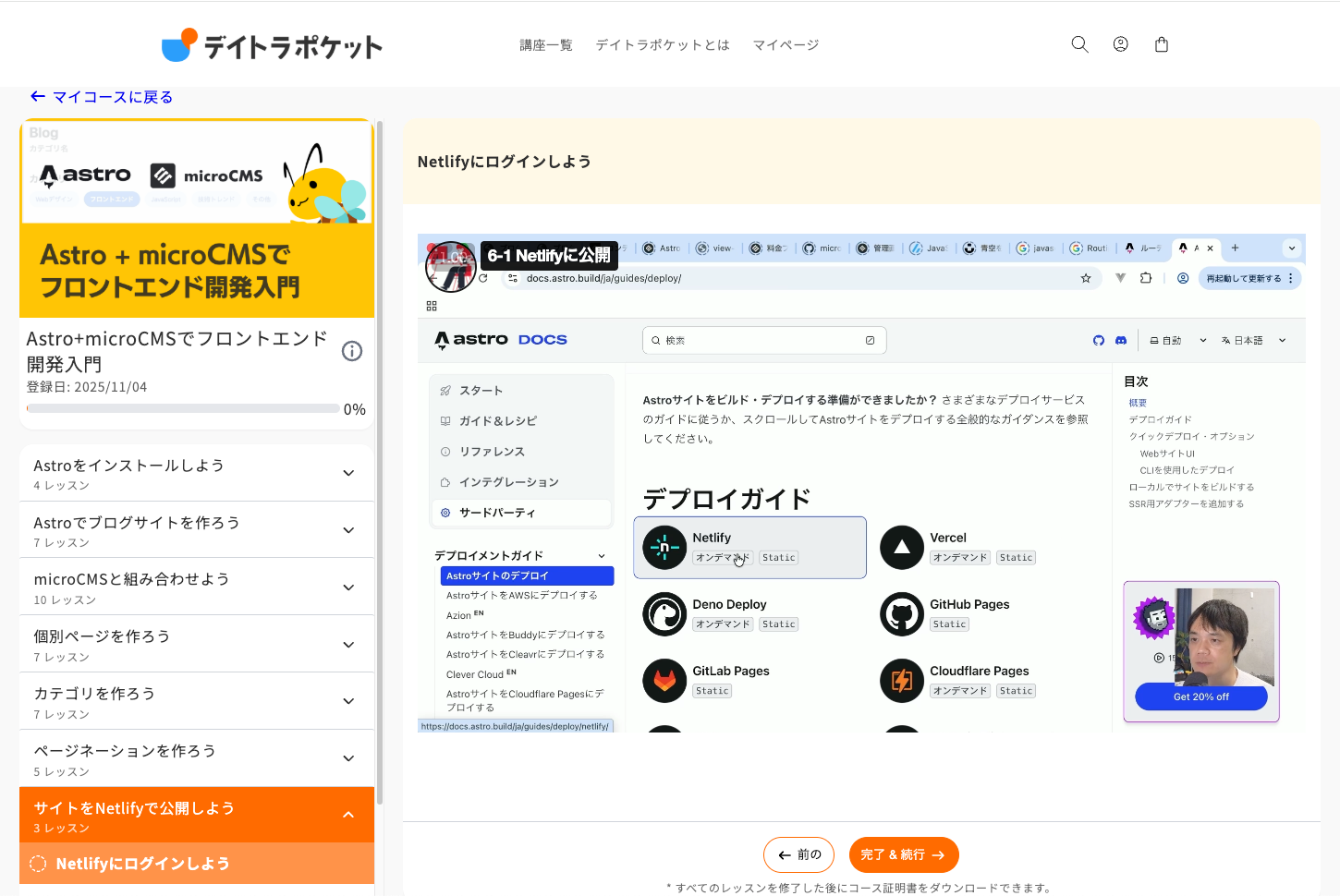This screenshot has width=1340, height=896.
Task: Click the 登録日: 2025/11/04 text
Action: coord(87,387)
